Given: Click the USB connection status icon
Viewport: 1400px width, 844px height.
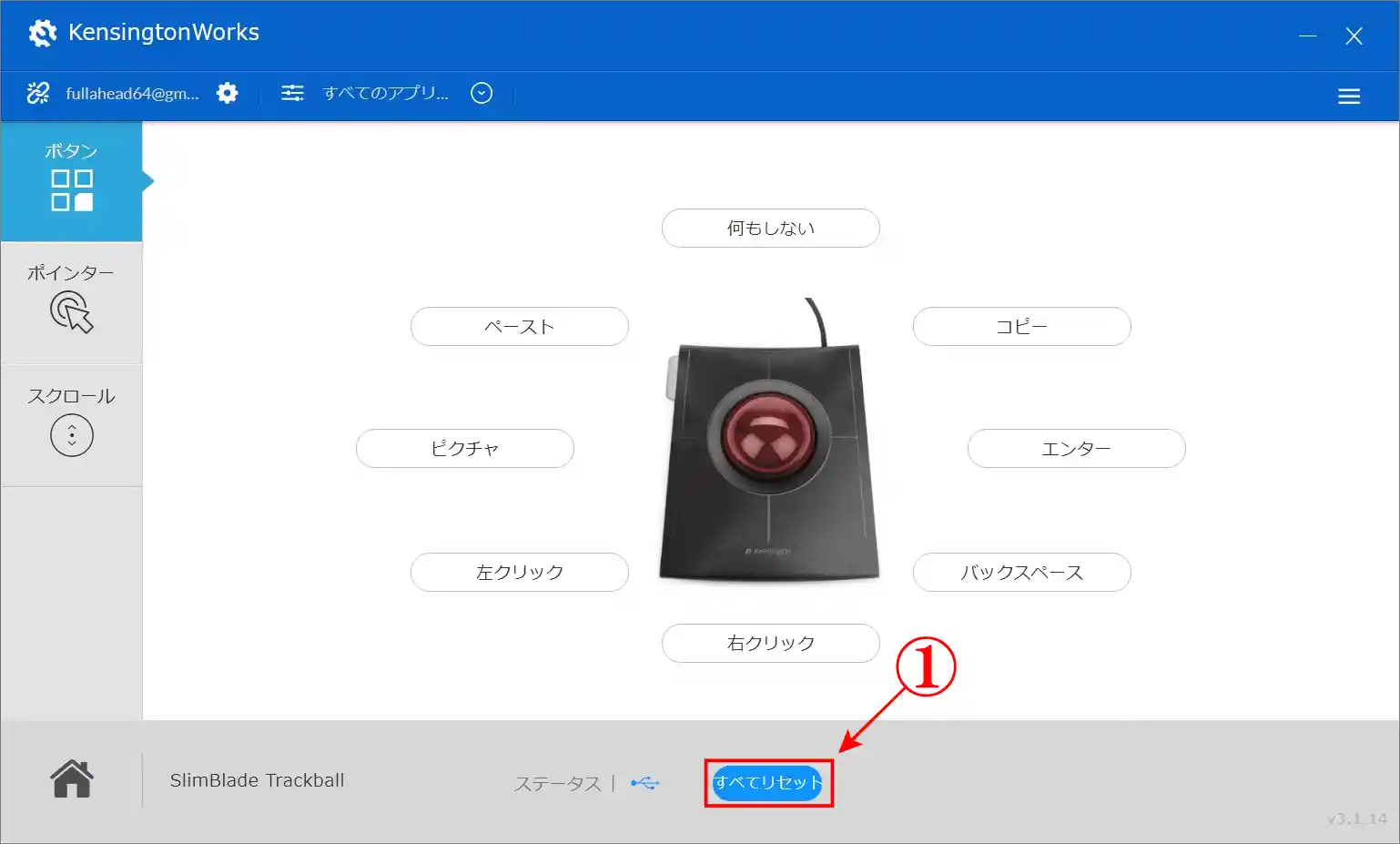Looking at the screenshot, I should coord(644,783).
